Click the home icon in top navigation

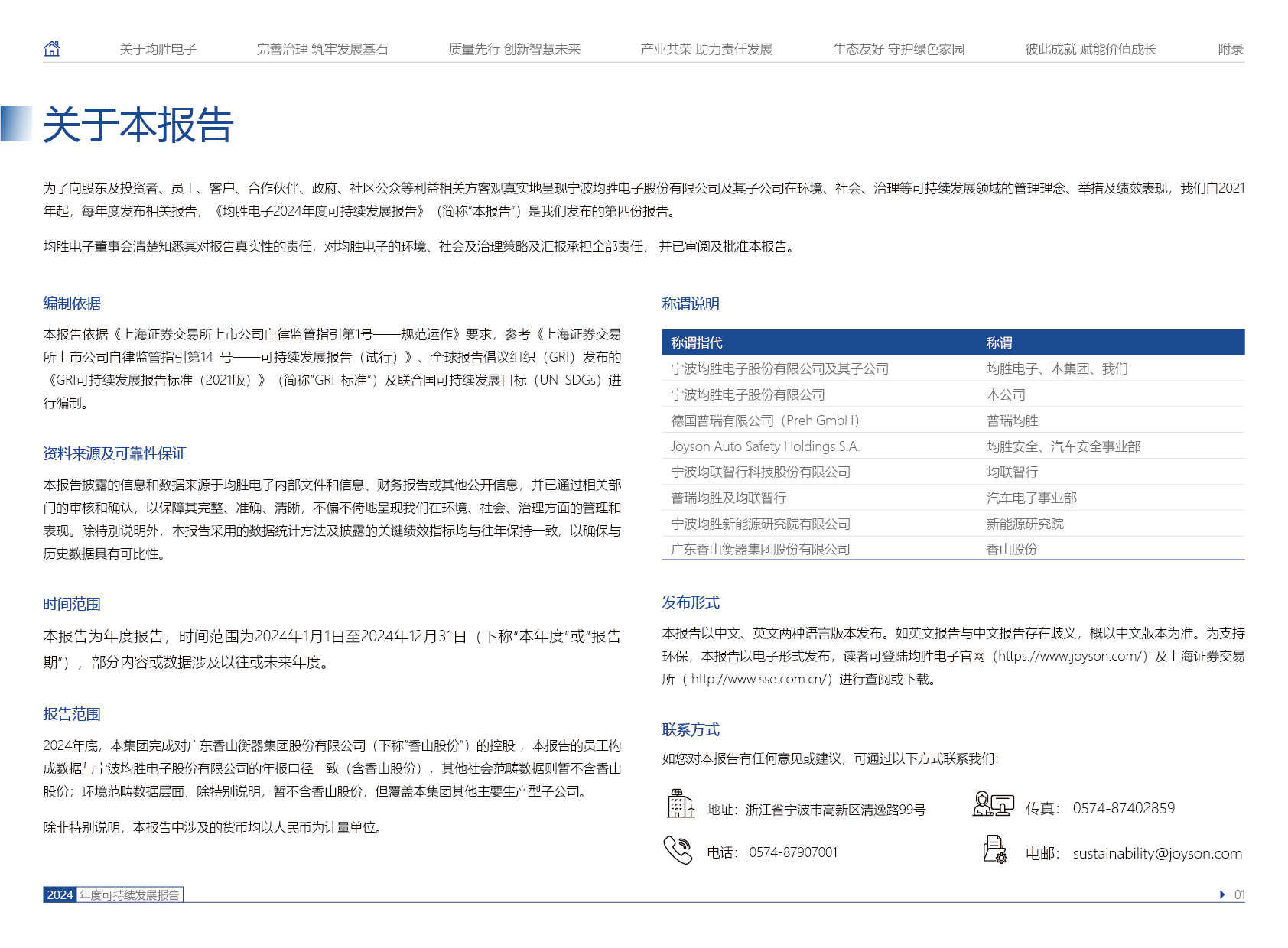[x=52, y=49]
